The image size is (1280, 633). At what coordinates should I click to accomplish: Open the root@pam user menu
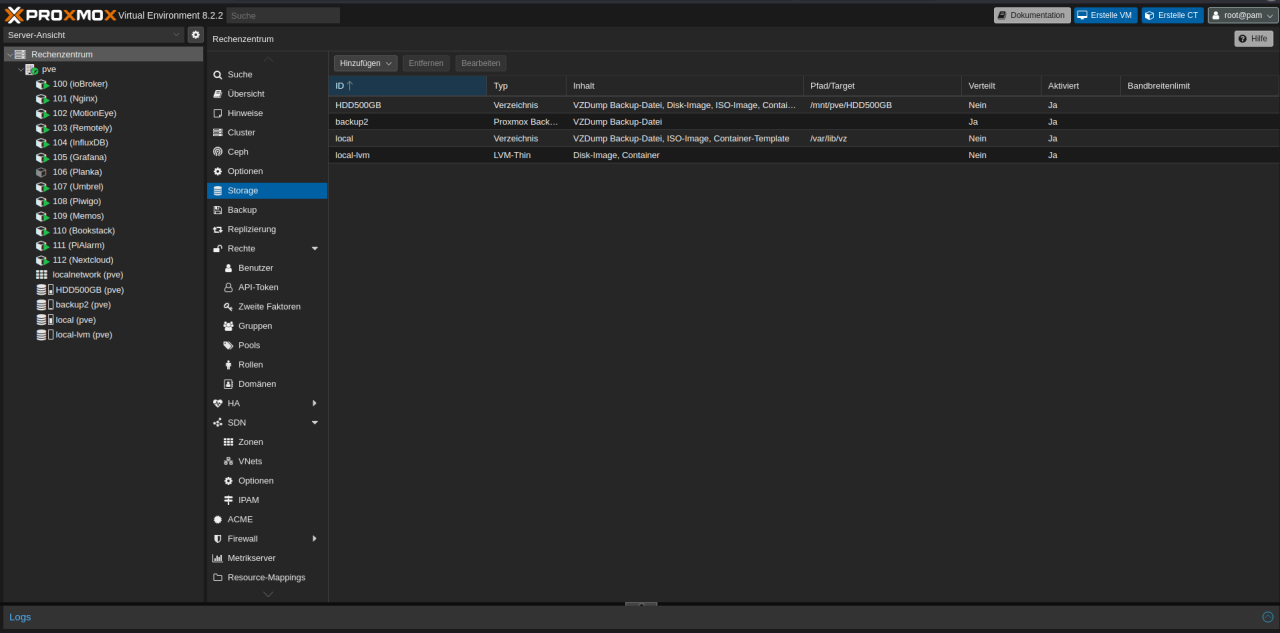pos(1243,15)
